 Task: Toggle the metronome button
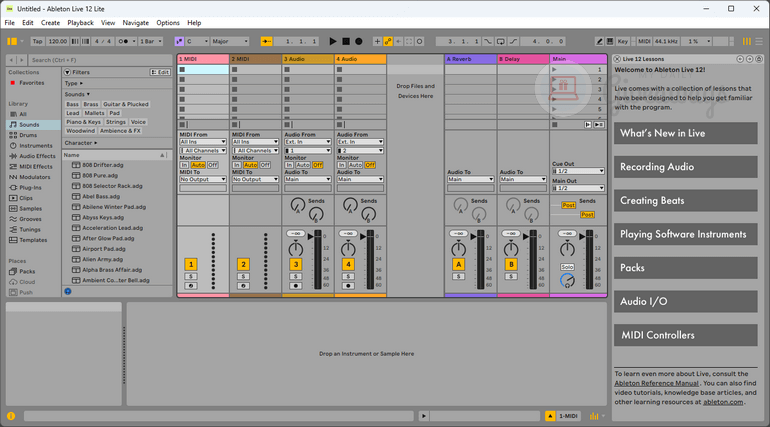point(124,41)
